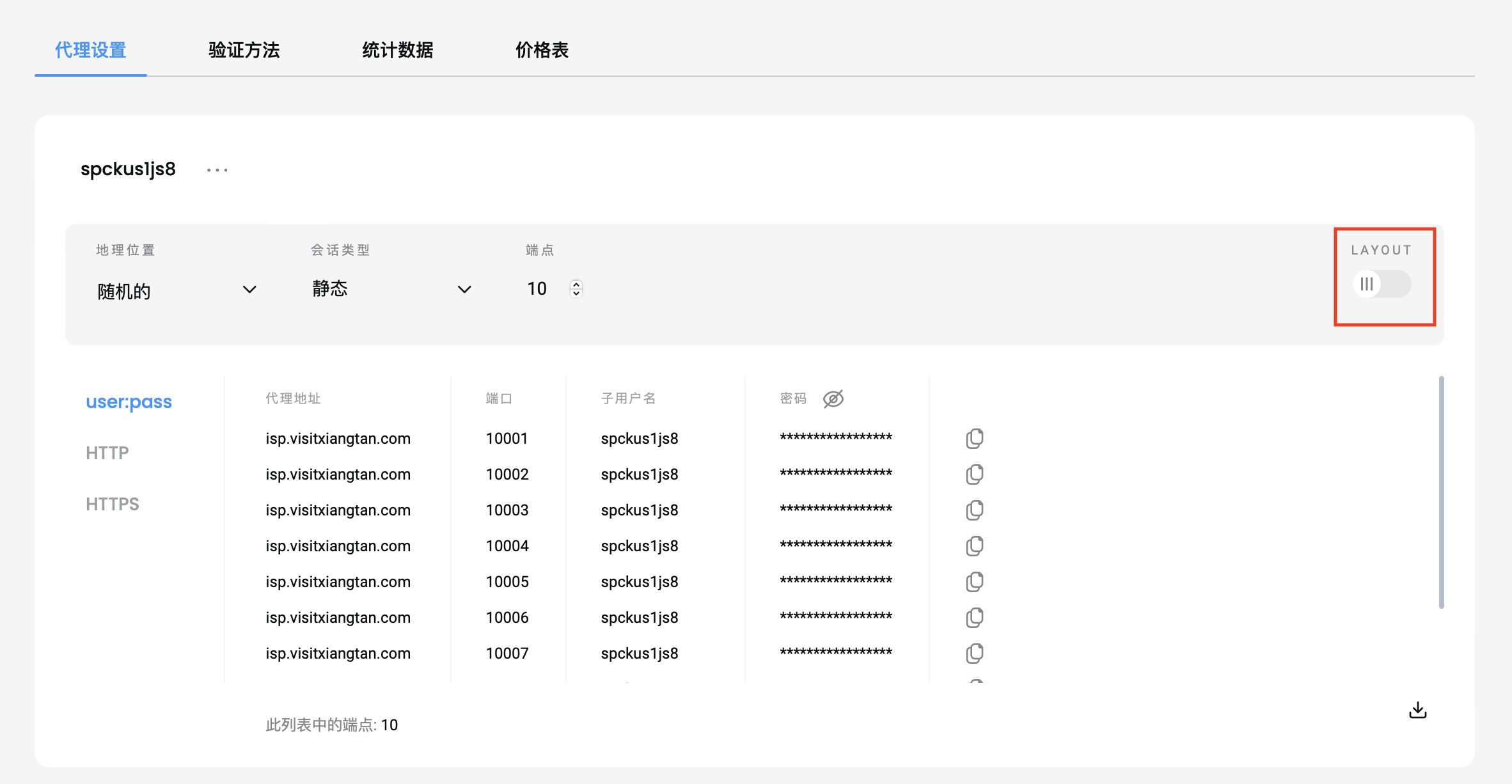Toggle password visibility eye icon

click(833, 399)
